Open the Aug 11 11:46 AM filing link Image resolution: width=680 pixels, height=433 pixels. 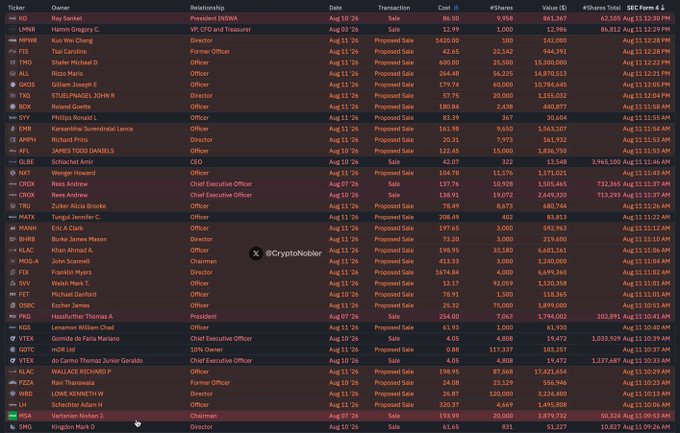[646, 162]
